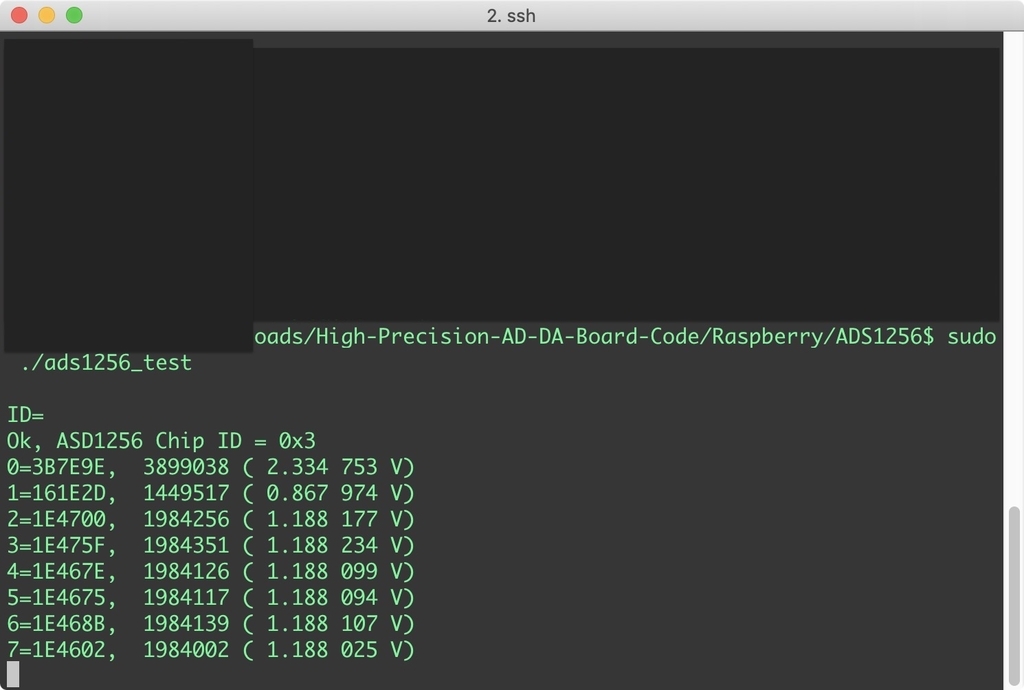Click the voltage '1.188 094 V'
The image size is (1024, 690).
[335, 597]
